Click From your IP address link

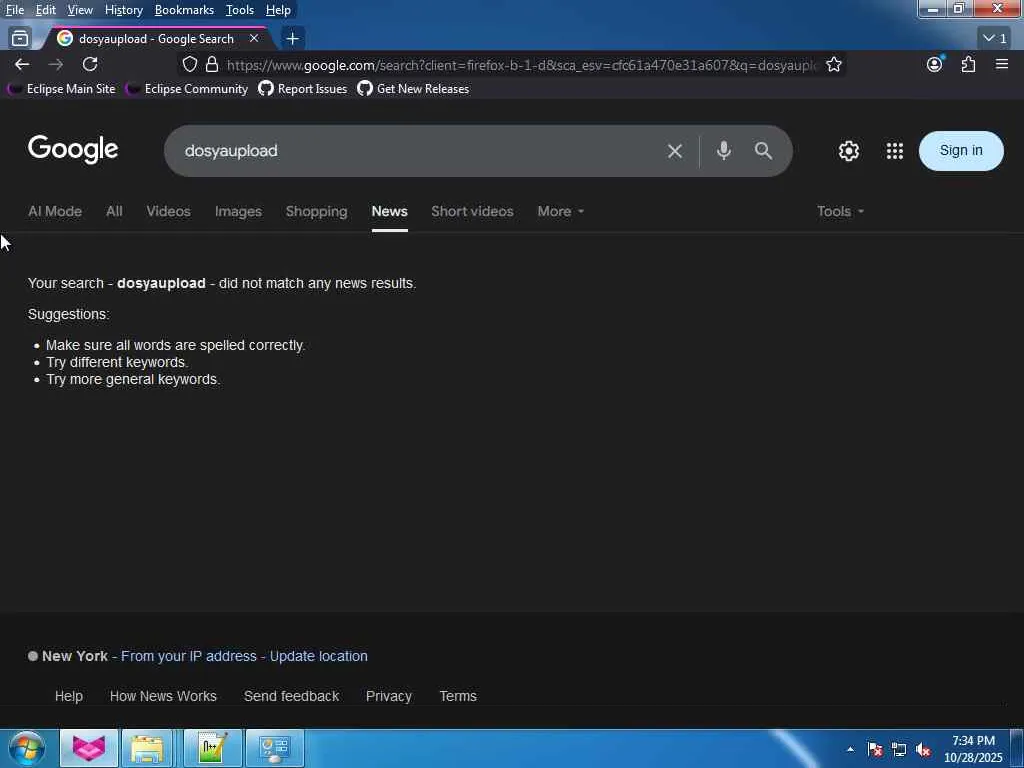pos(189,656)
